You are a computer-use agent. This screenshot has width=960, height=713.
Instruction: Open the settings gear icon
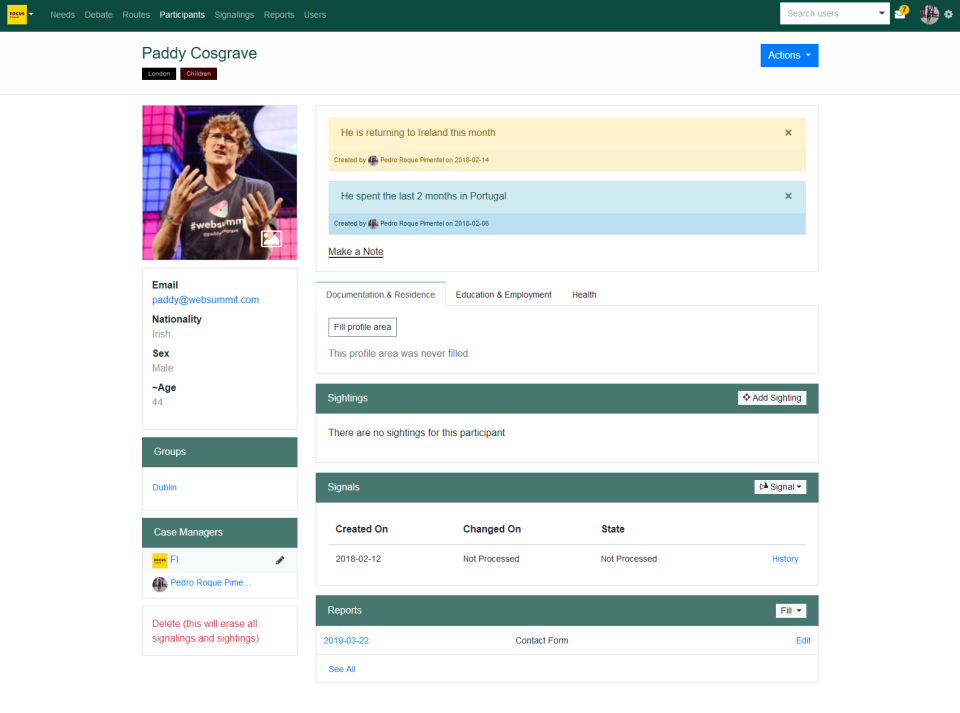(x=948, y=14)
